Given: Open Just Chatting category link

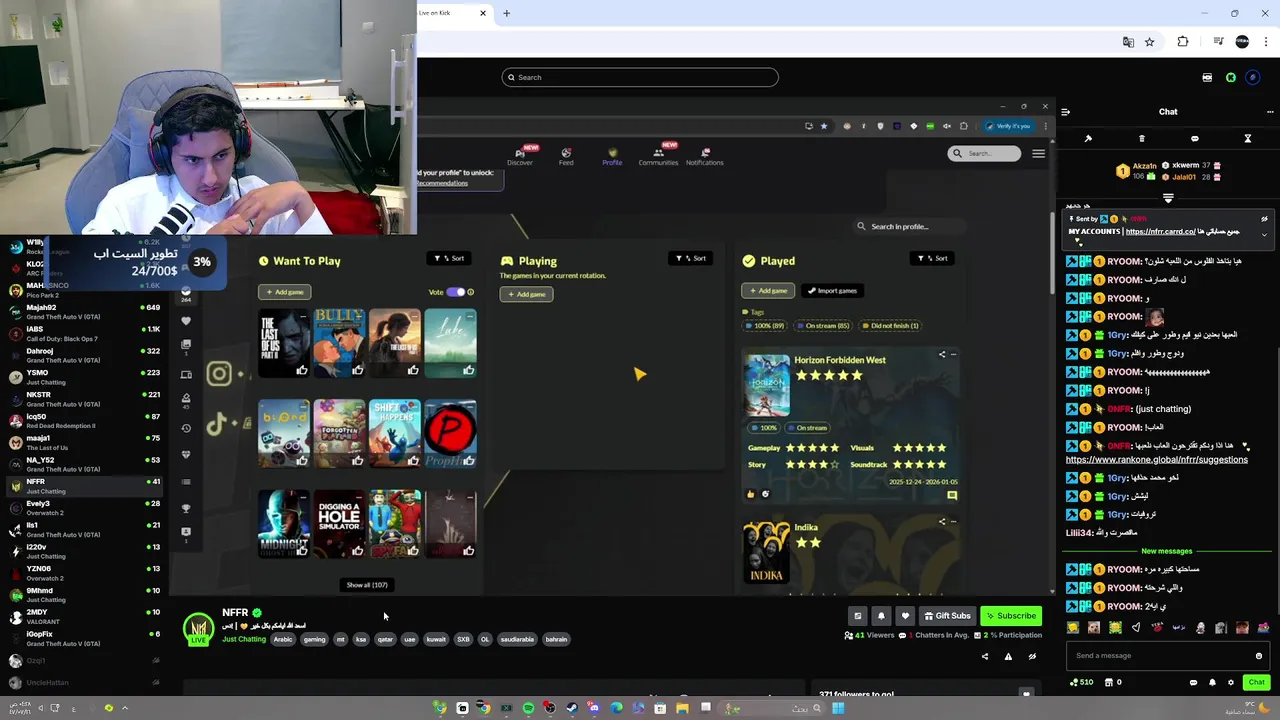Looking at the screenshot, I should 244,640.
